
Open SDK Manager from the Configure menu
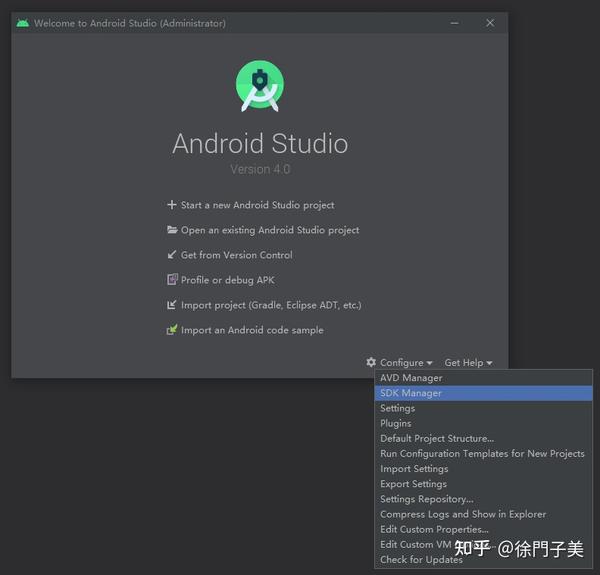pyautogui.click(x=484, y=393)
